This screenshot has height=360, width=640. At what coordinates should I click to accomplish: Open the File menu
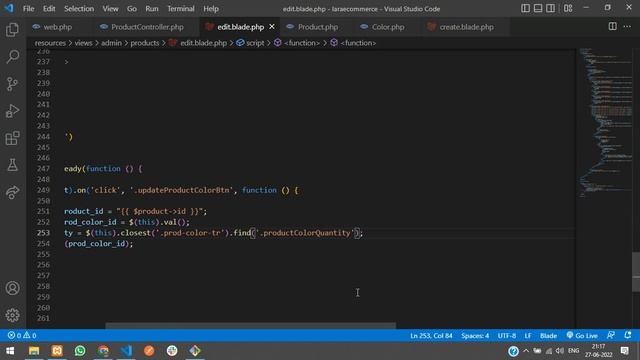pos(29,9)
